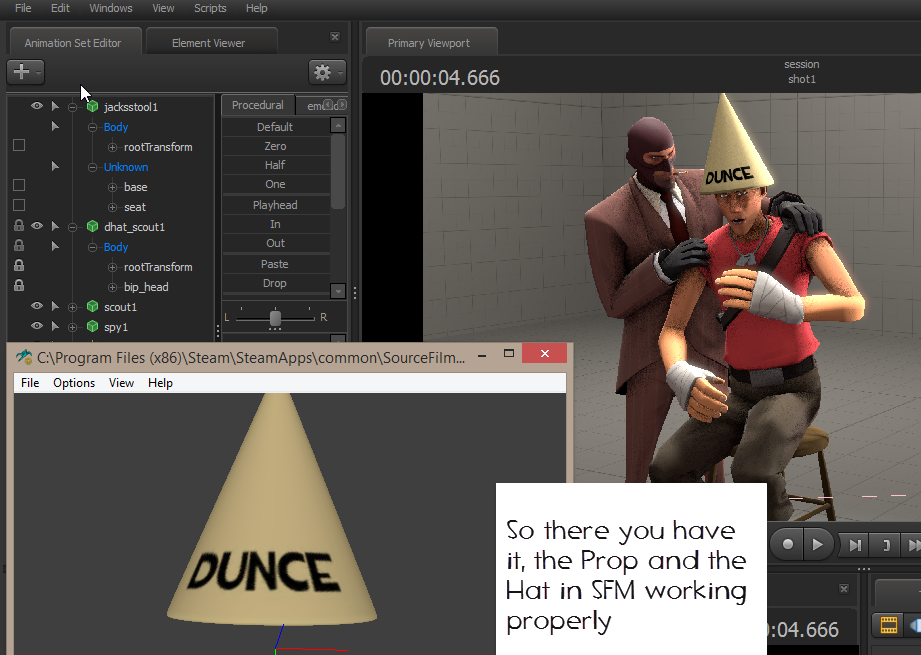
Task: Open the File menu in SFM
Action: (x=23, y=8)
